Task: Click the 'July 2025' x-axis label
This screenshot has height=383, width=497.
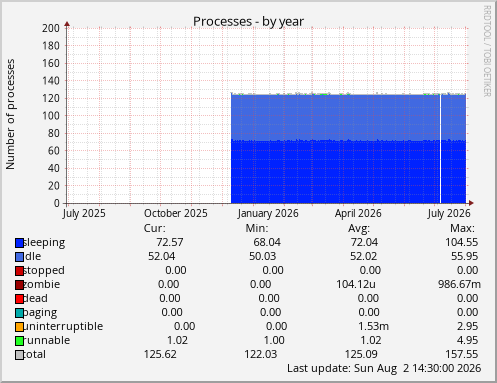Action: coord(84,213)
